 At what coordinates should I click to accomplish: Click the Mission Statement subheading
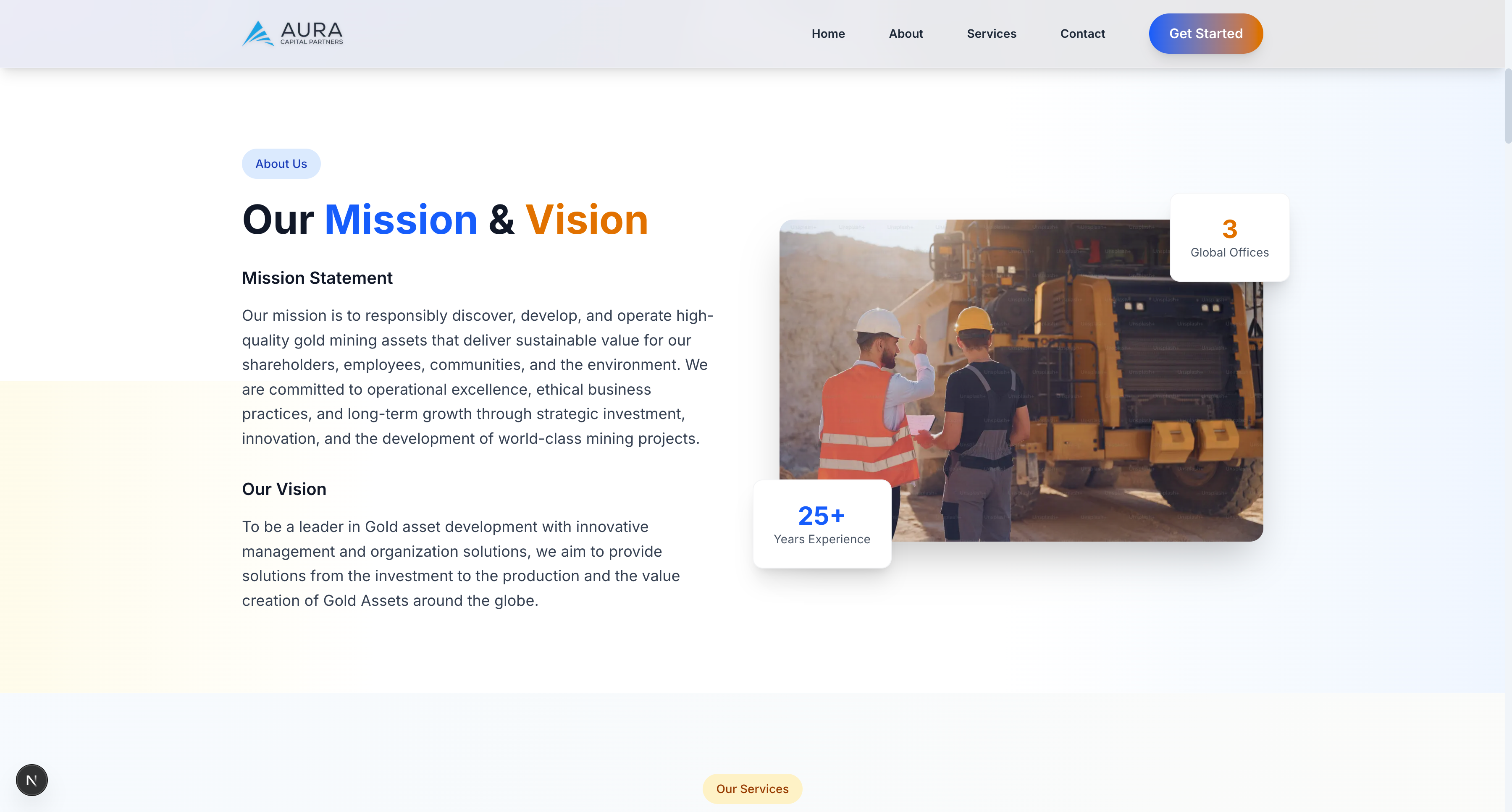click(317, 278)
